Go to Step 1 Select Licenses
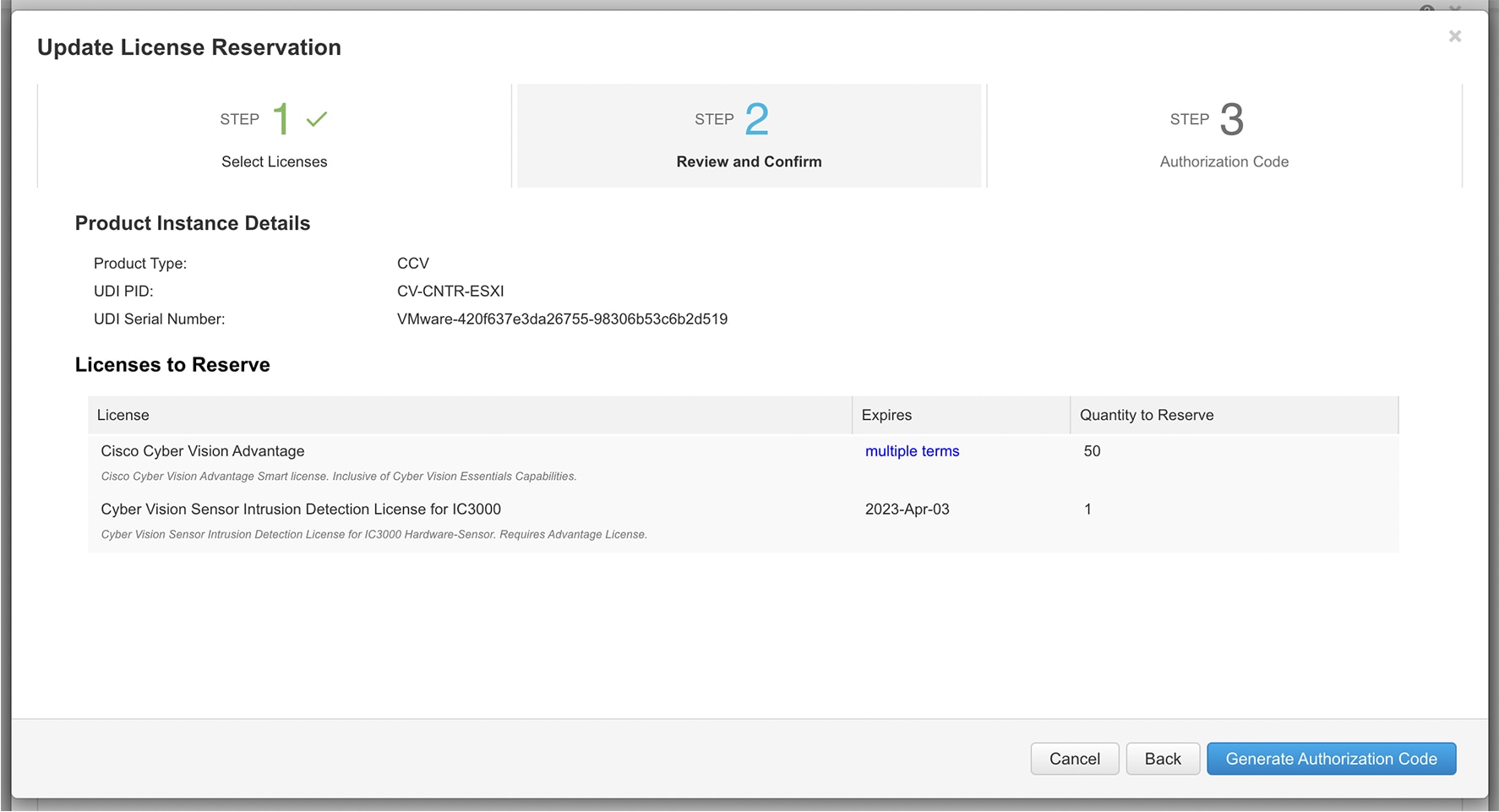This screenshot has width=1499, height=812. [x=275, y=135]
